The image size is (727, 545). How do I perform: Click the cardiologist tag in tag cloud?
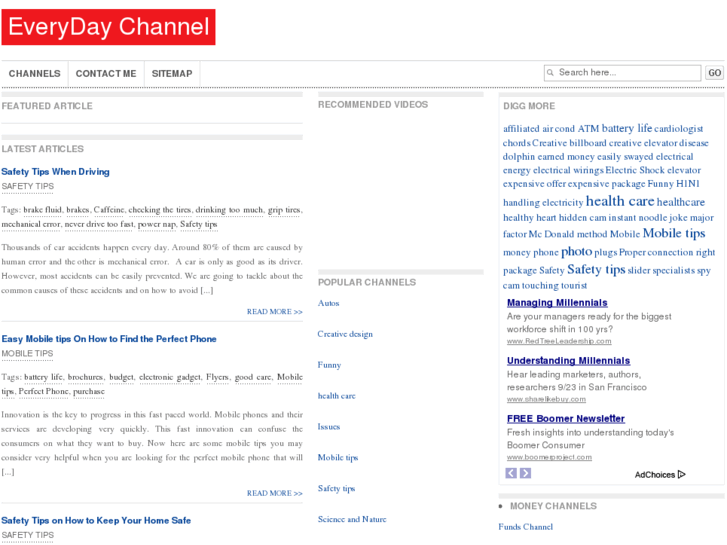679,129
